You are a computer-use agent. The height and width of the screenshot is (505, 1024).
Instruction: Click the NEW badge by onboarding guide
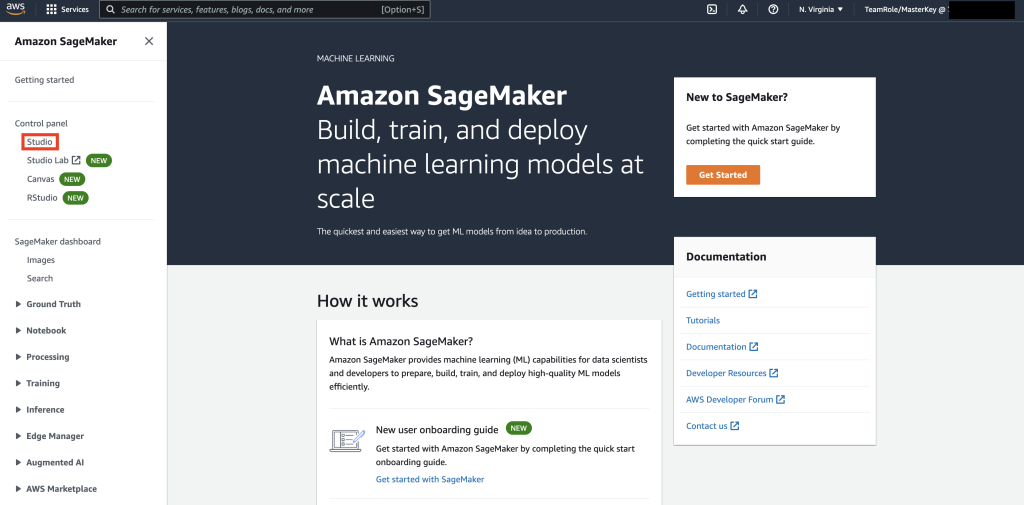pos(519,429)
